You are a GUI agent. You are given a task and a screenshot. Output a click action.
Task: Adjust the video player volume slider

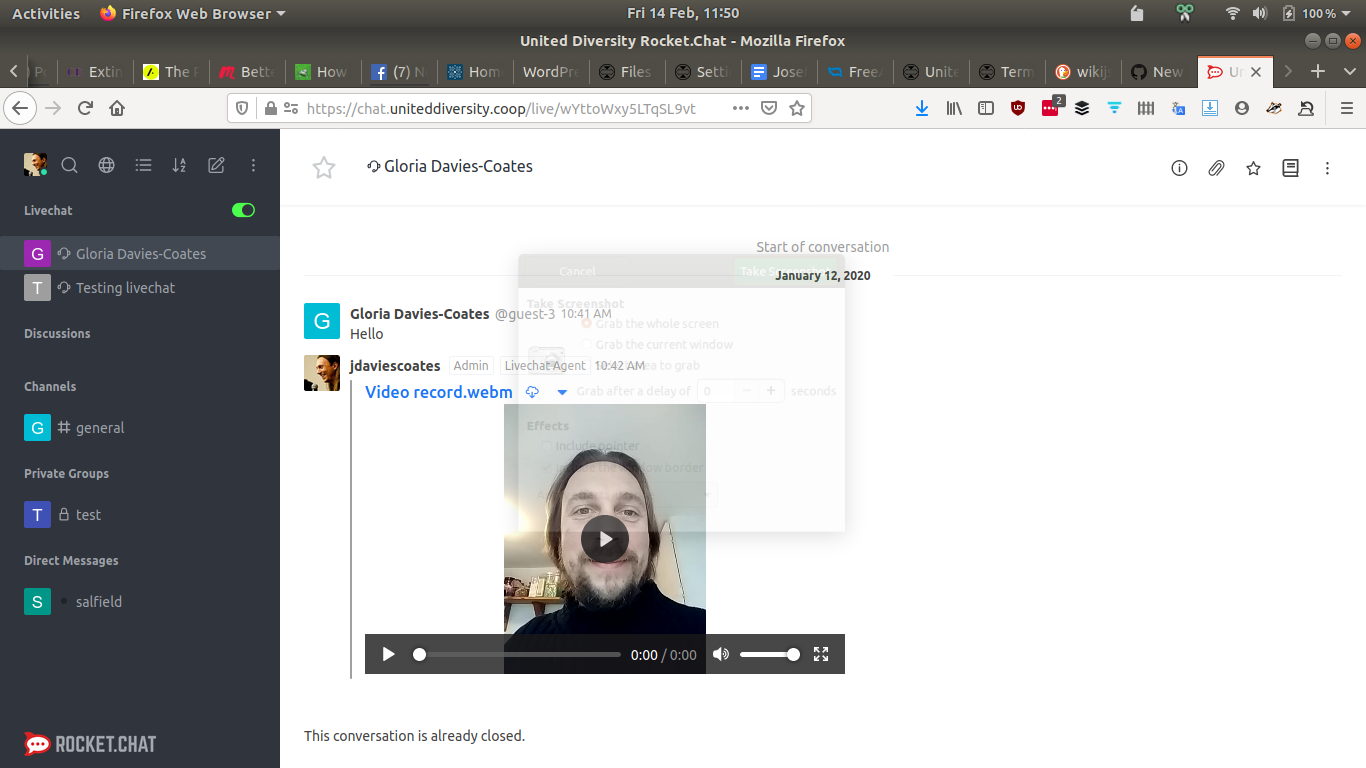[x=770, y=654]
